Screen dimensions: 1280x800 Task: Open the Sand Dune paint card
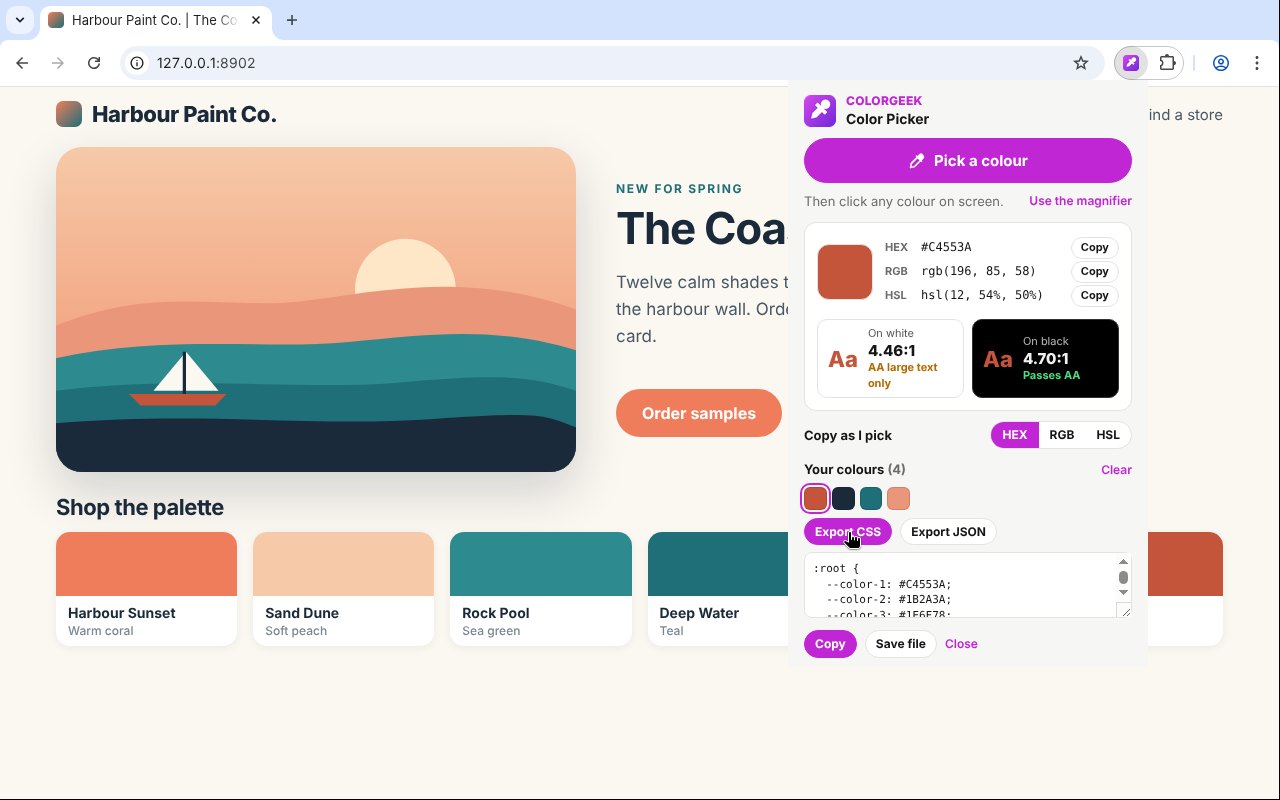tap(343, 589)
